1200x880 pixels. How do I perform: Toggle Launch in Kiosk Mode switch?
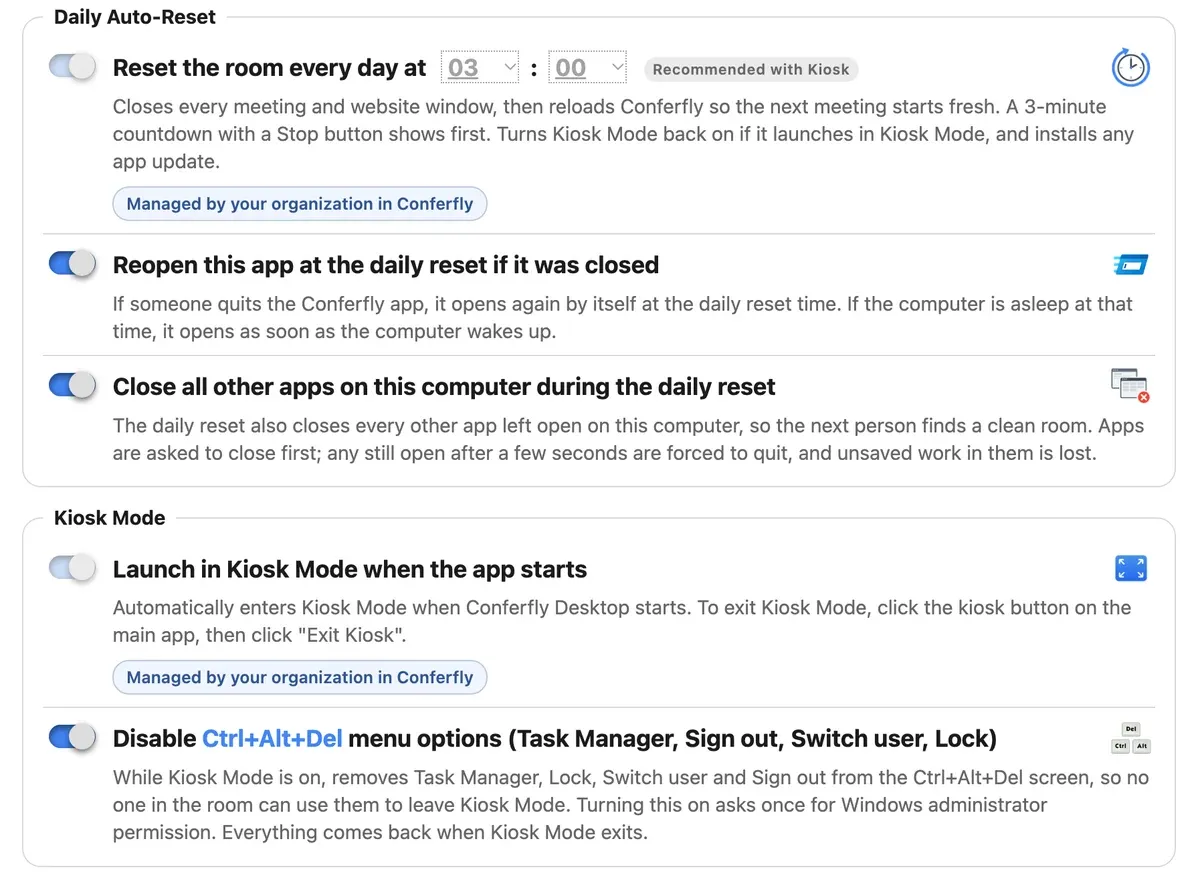72,568
